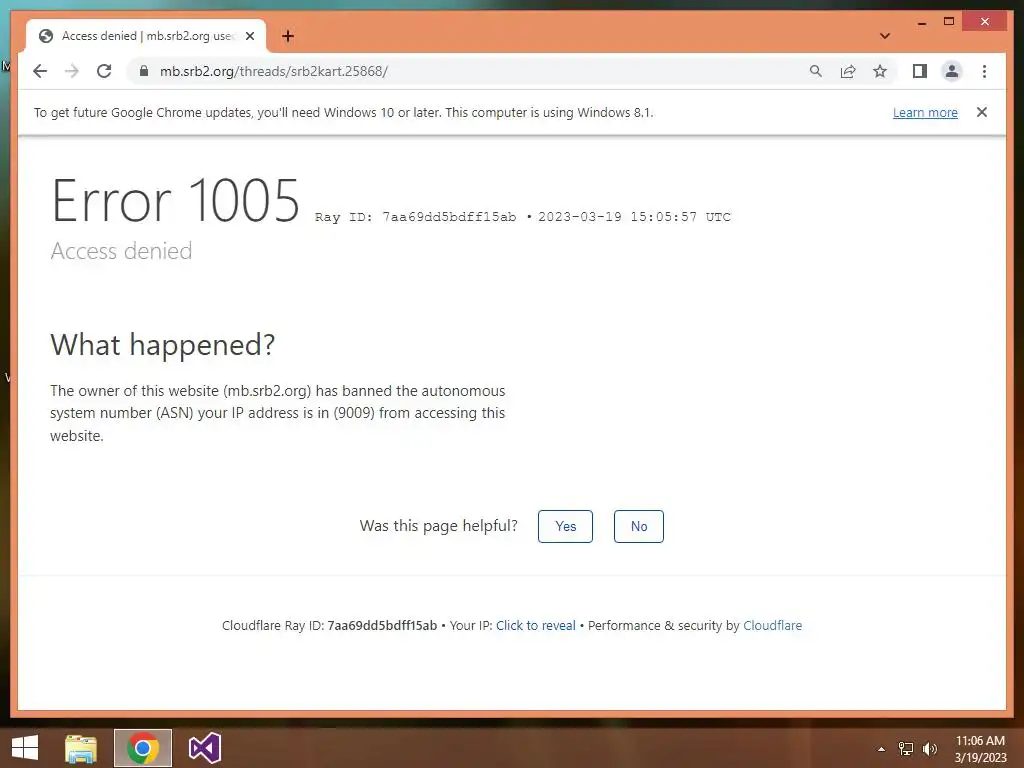Viewport: 1024px width, 768px height.
Task: Click to reveal your IP address
Action: click(x=536, y=626)
